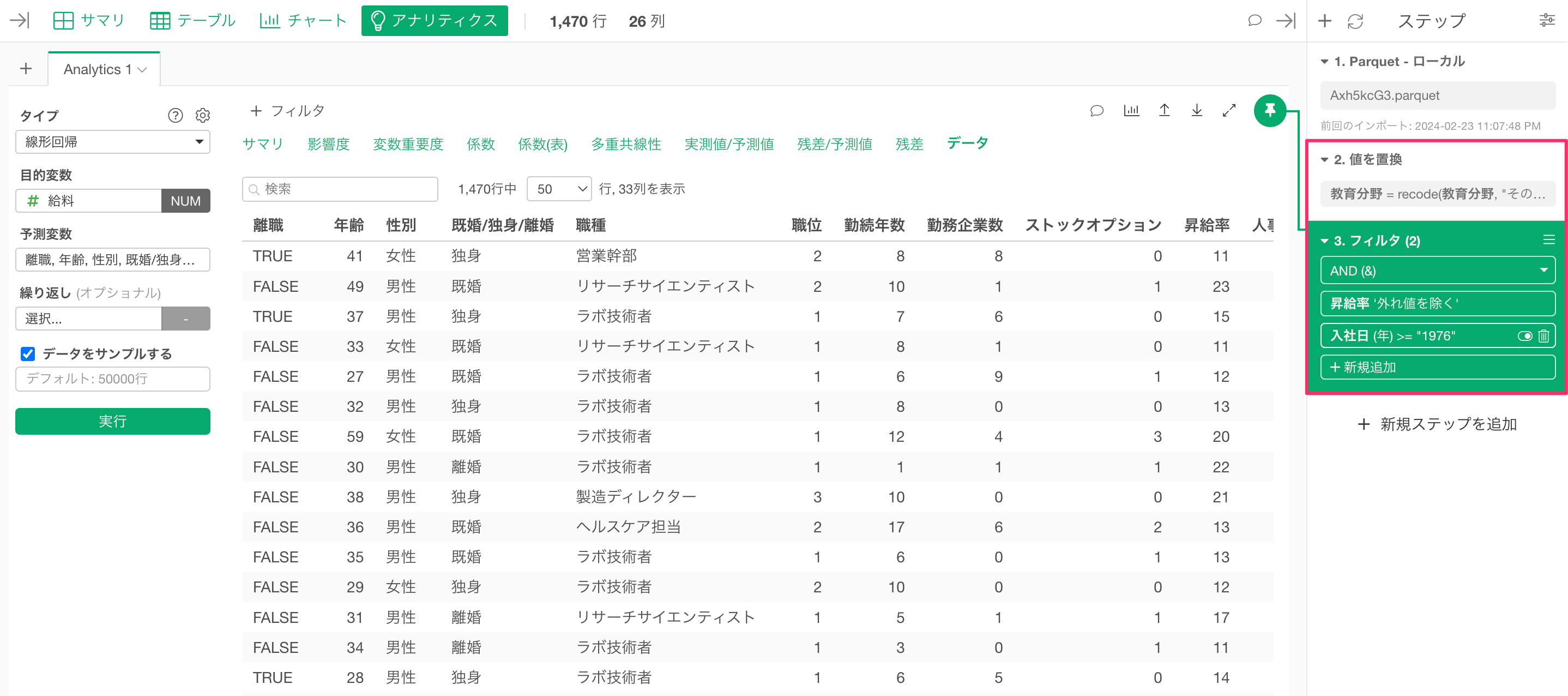Open the AND (&) operator dropdown
1568x696 pixels.
pyautogui.click(x=1437, y=271)
